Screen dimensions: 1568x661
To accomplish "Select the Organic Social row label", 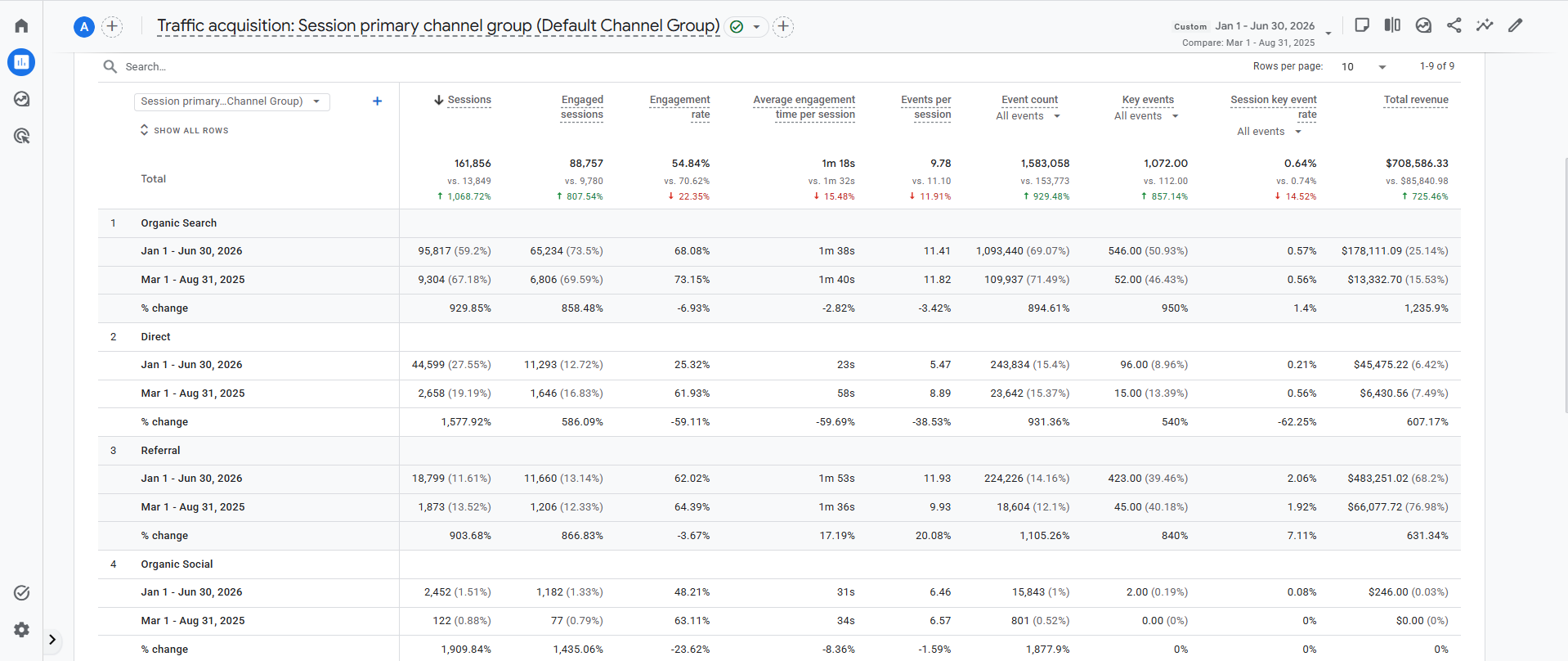I will point(177,564).
